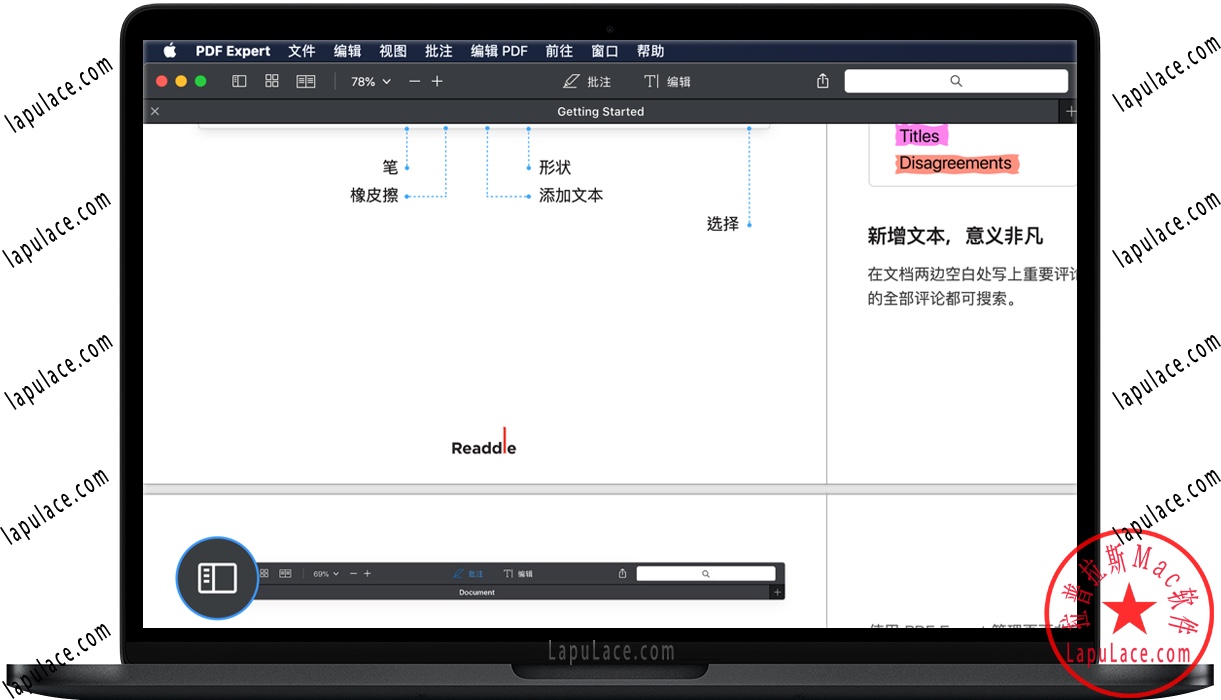This screenshot has width=1221, height=700.
Task: Open the 视图 menu
Action: (x=393, y=51)
